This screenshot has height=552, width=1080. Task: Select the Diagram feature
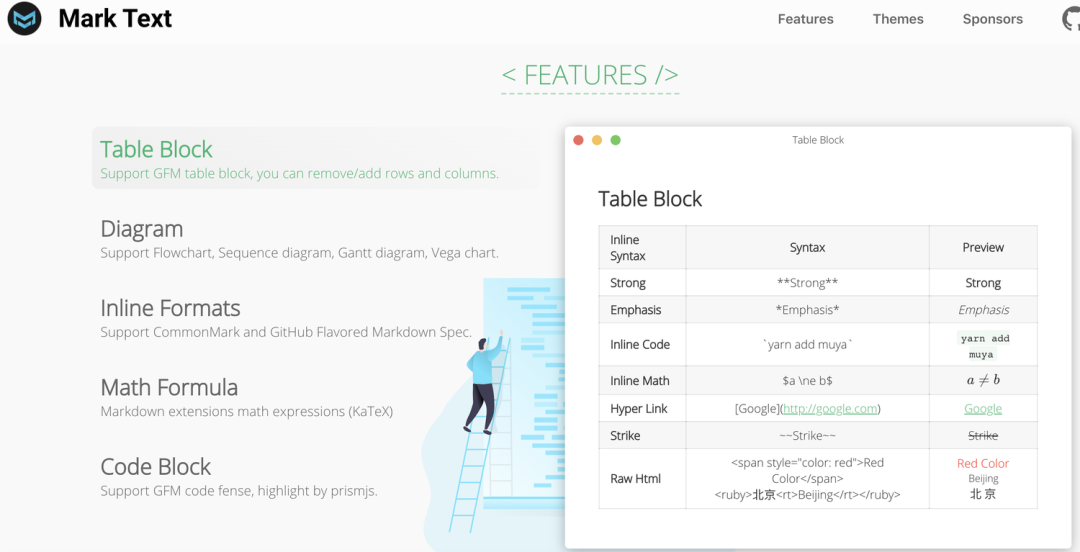pyautogui.click(x=142, y=229)
